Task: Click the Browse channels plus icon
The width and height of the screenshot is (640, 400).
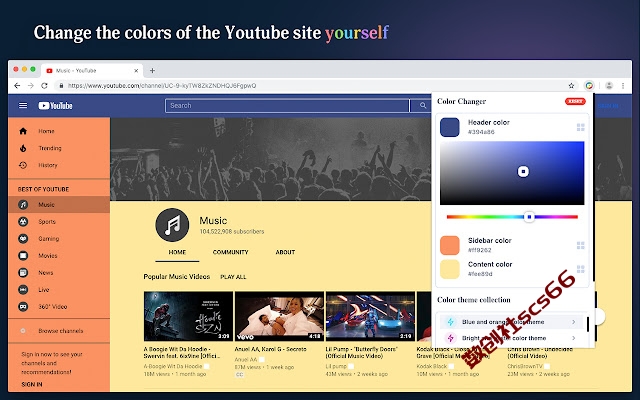Action: (x=23, y=331)
